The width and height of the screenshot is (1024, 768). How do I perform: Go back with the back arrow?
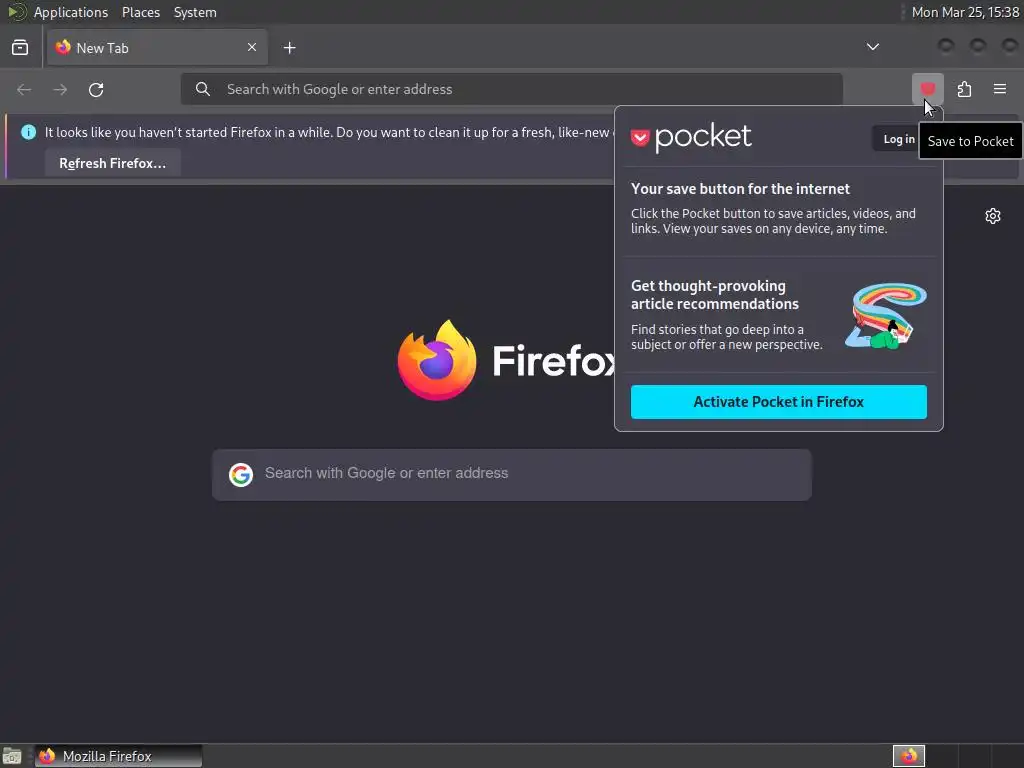pos(24,89)
